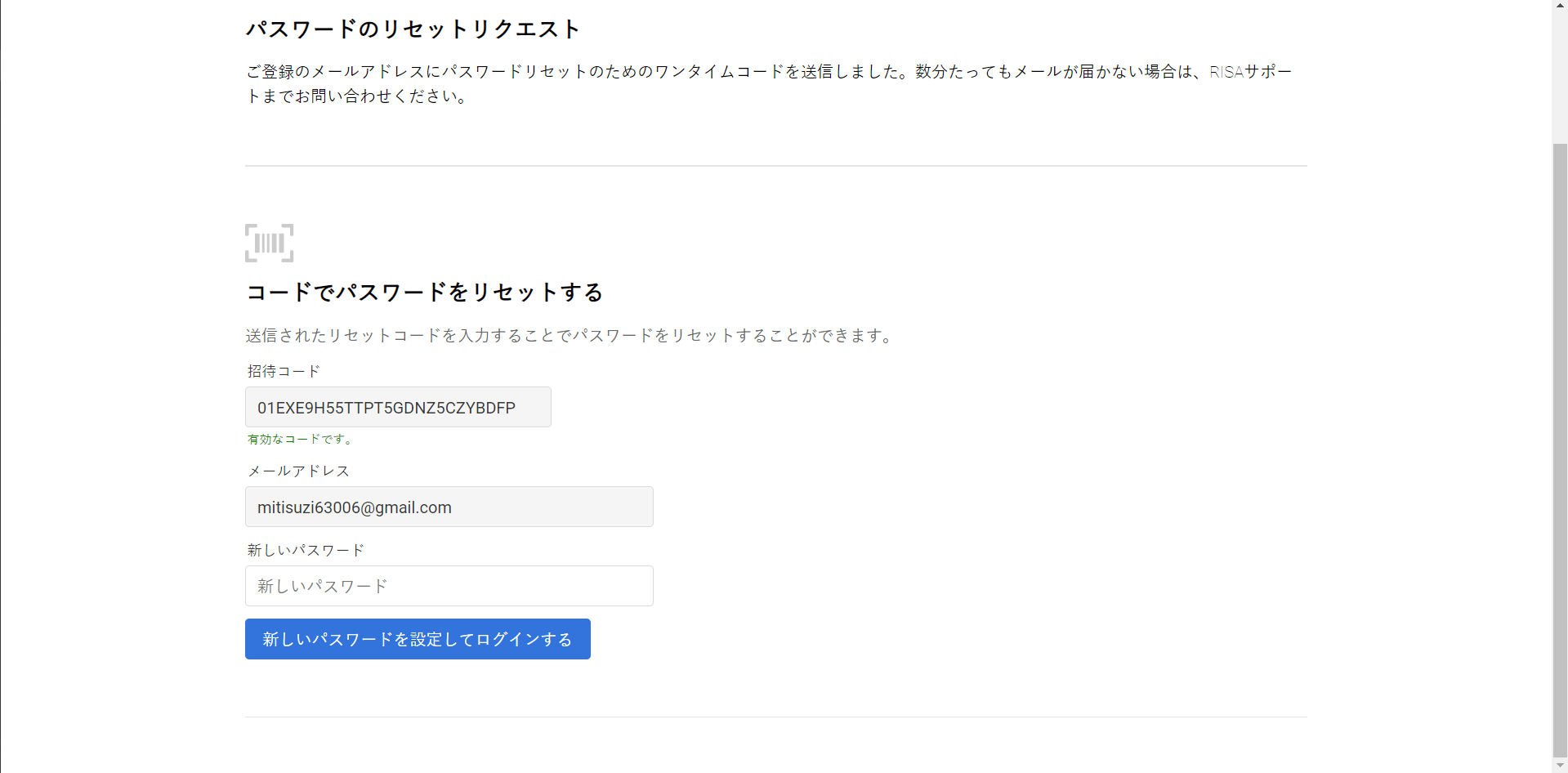Click the パスワードのリセットリクエスト heading
1568x773 pixels.
[413, 29]
